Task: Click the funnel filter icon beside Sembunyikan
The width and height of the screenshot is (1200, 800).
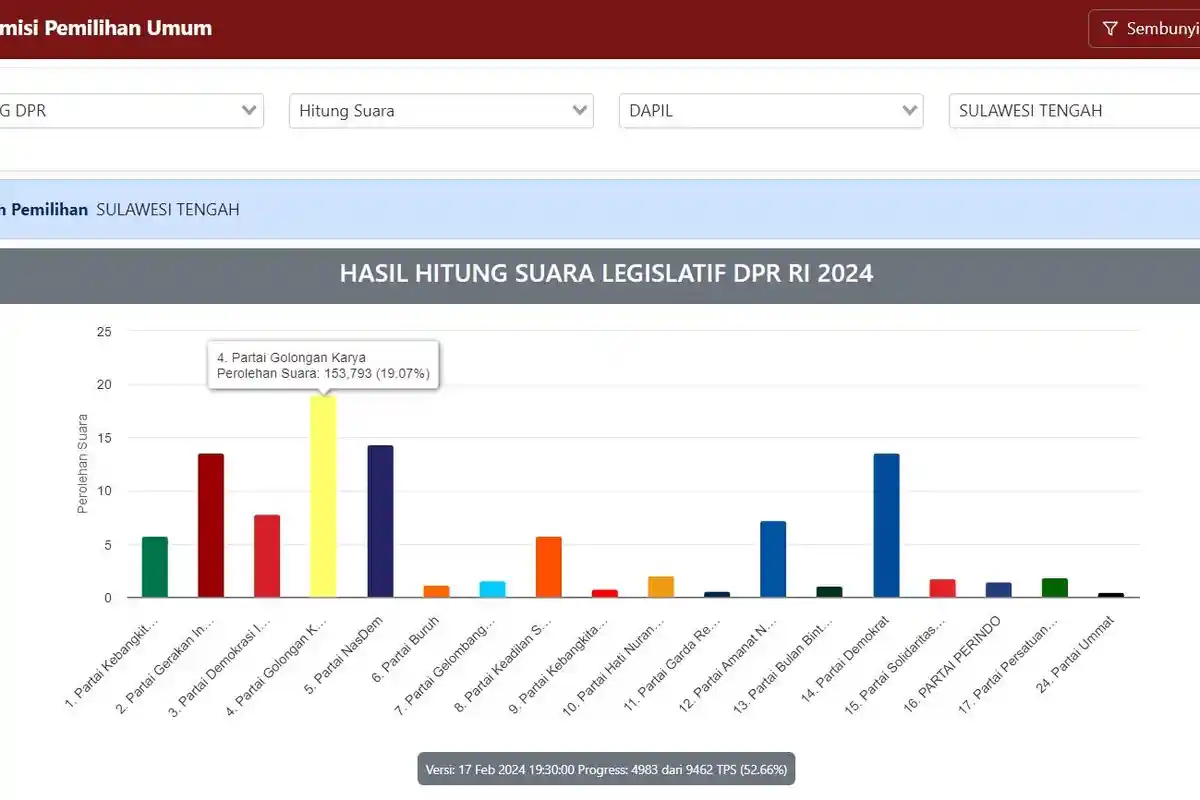Action: (x=1111, y=28)
